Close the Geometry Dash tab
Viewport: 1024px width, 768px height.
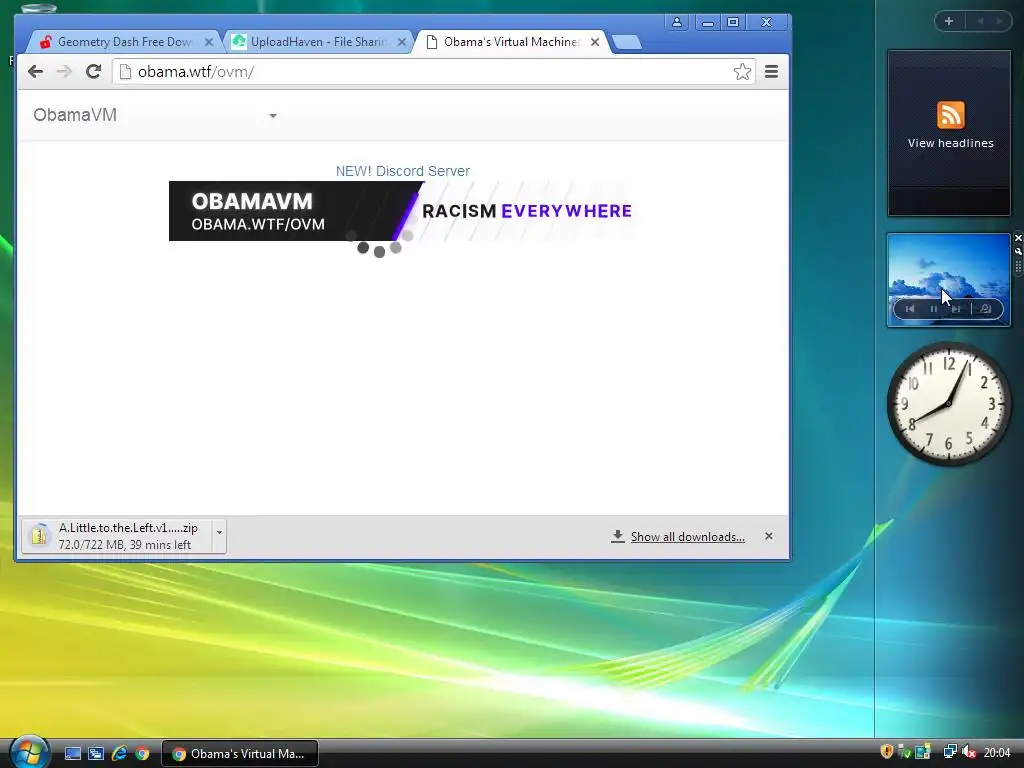pos(208,42)
